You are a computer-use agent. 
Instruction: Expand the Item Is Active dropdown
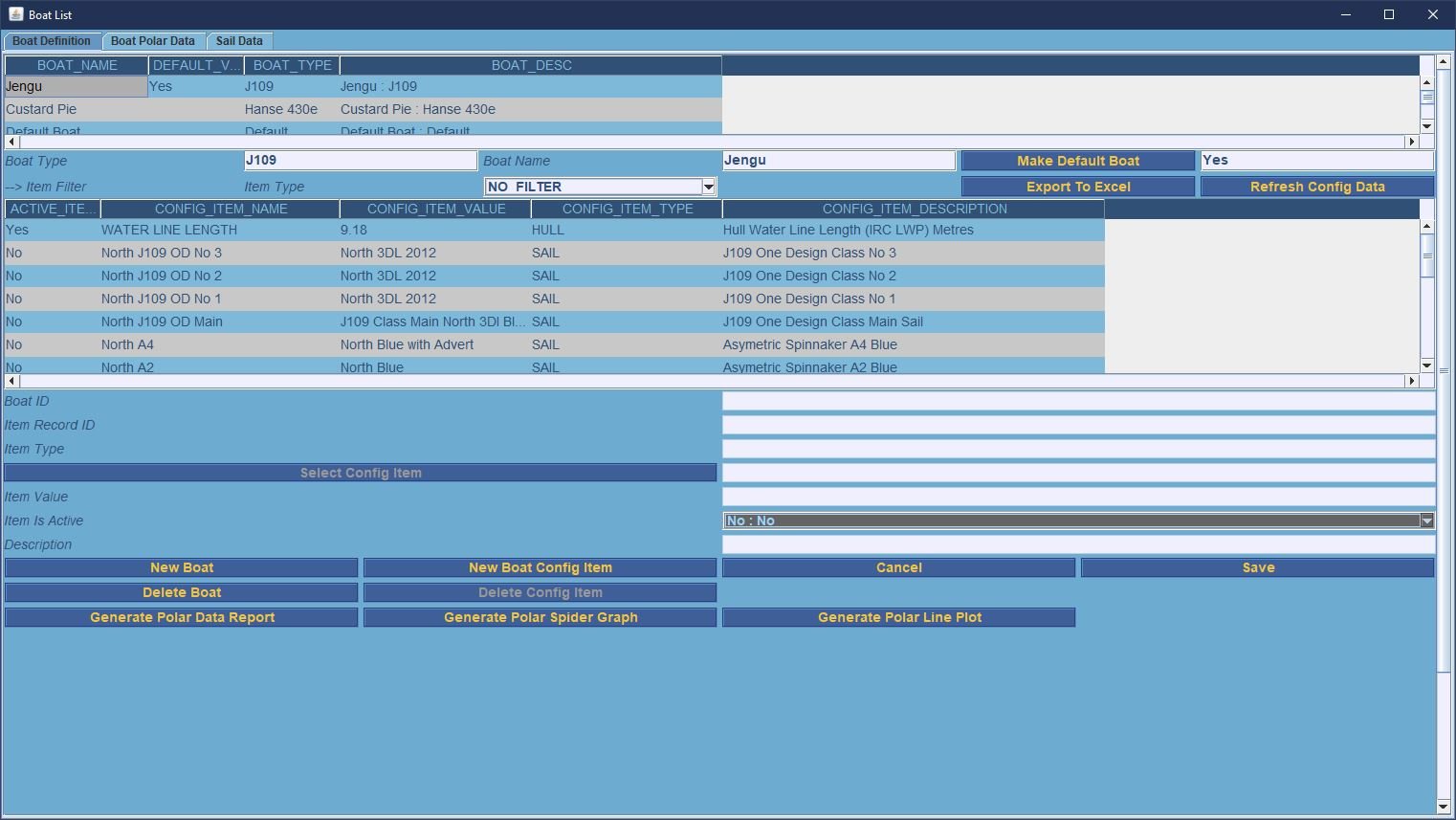pyautogui.click(x=1426, y=521)
